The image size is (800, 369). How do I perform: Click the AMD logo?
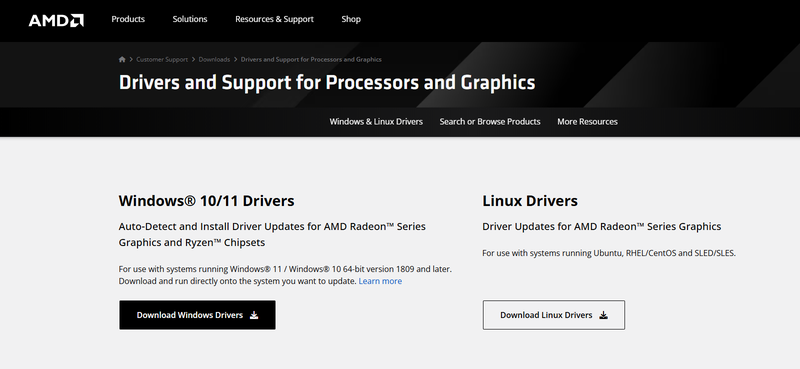click(56, 20)
